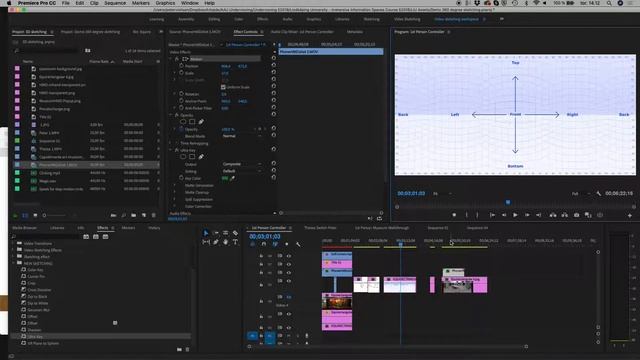This screenshot has width=640, height=360.
Task: Expand the Spill Suppression section
Action: click(x=175, y=199)
